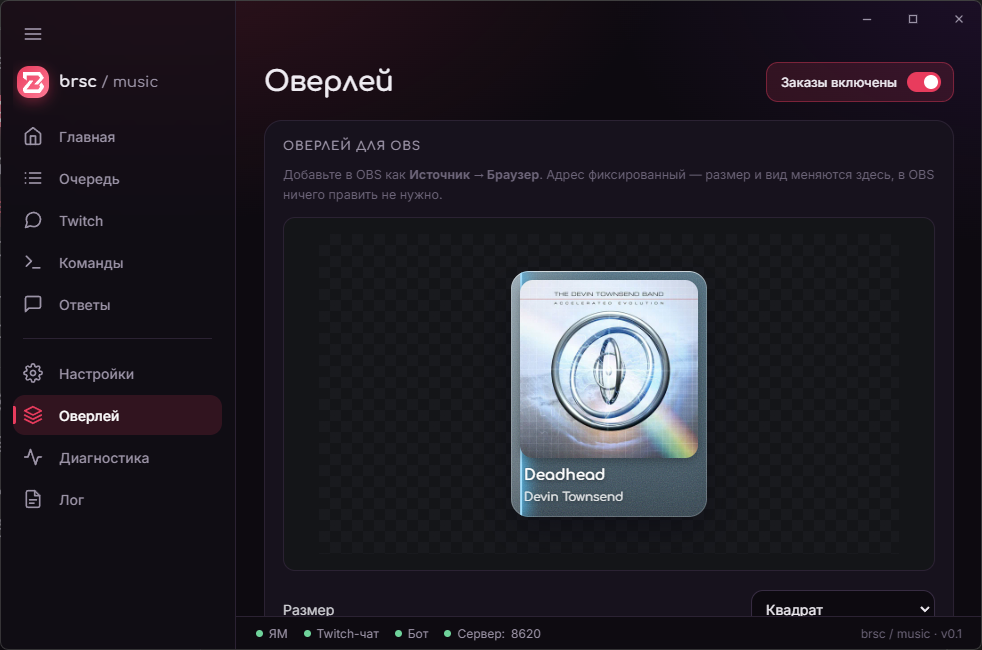This screenshot has height=650, width=982.
Task: Click the Лог document icon
Action: 33,499
